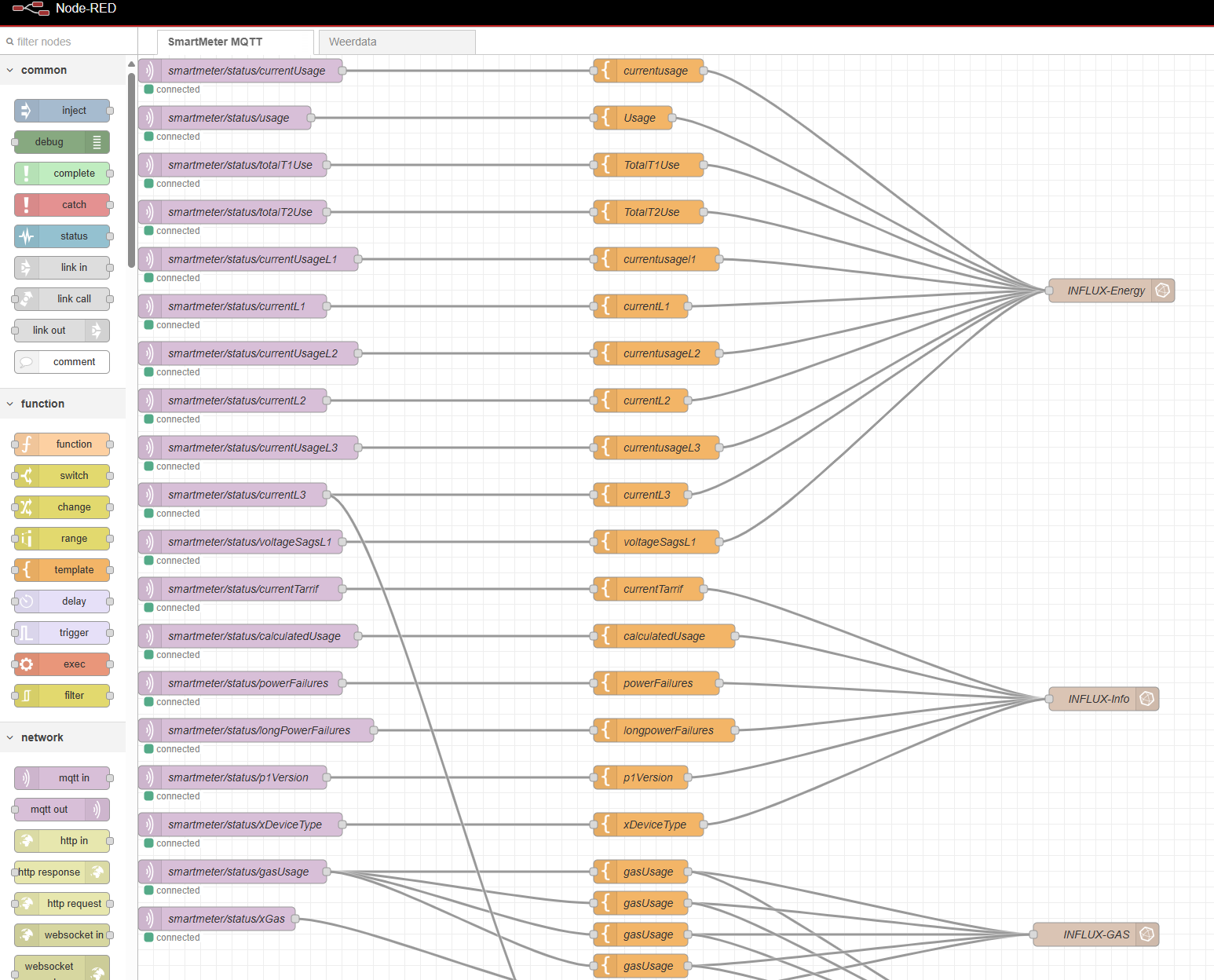
Task: Select the currentusageL2 template node
Action: click(x=656, y=353)
